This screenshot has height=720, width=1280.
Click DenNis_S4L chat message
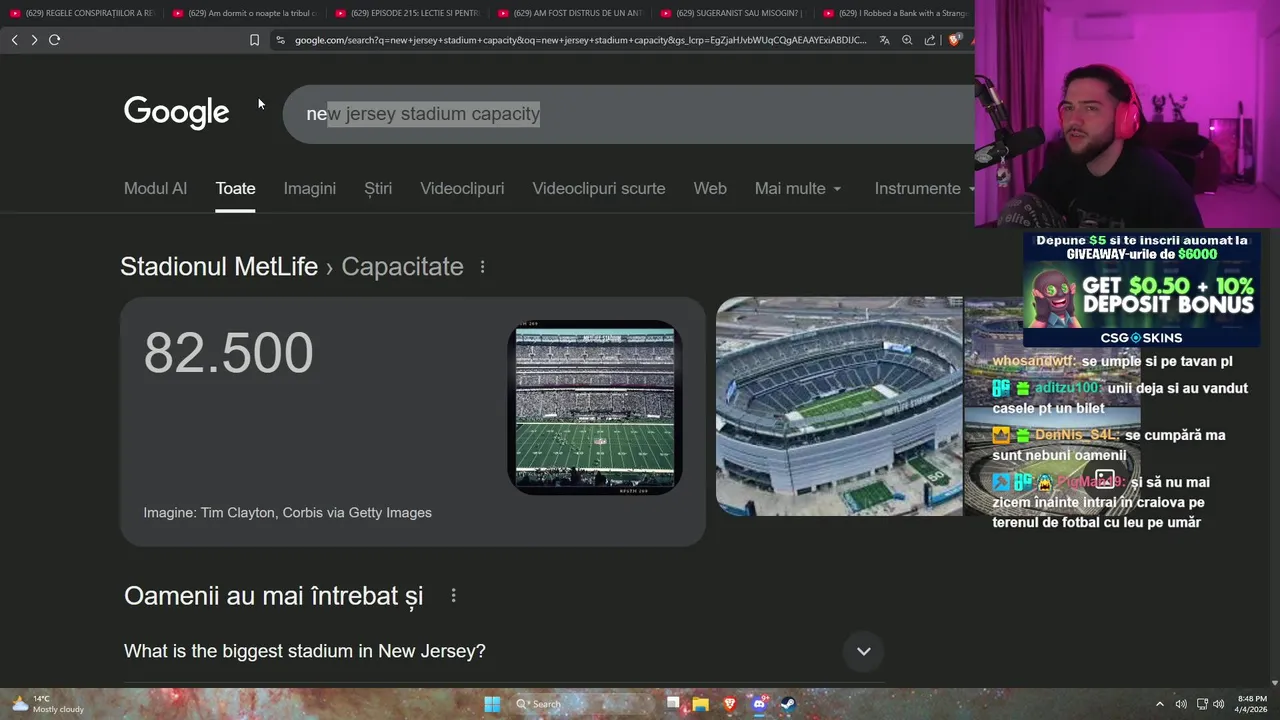pyautogui.click(x=1108, y=445)
